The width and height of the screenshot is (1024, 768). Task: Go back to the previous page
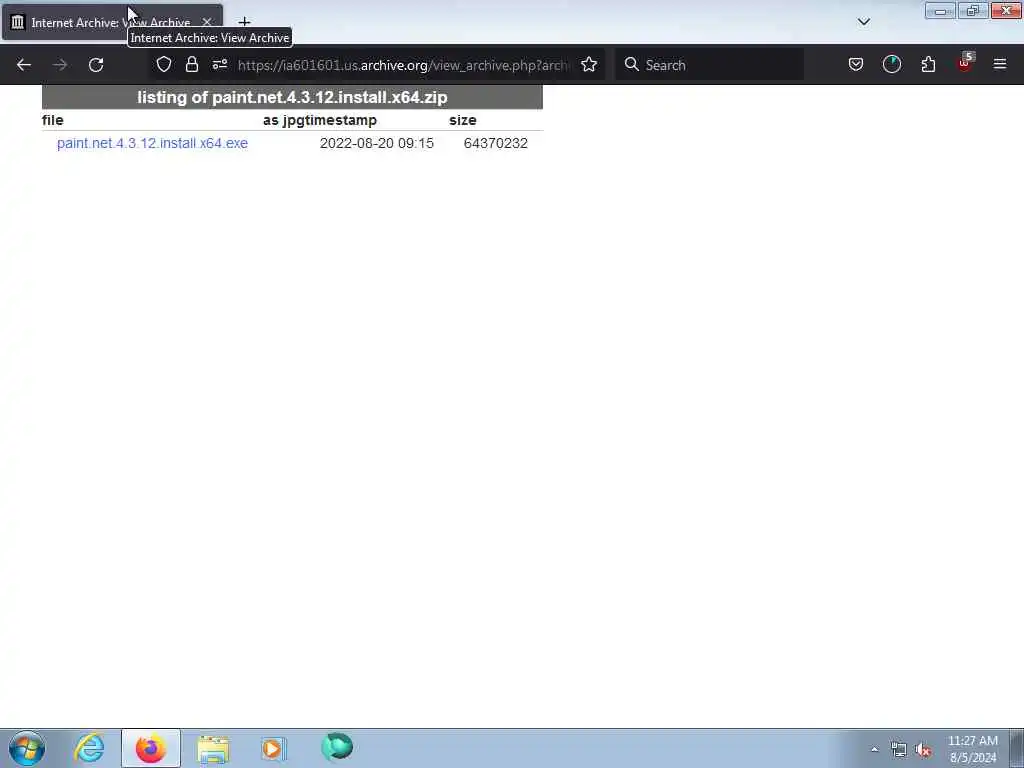pyautogui.click(x=24, y=65)
